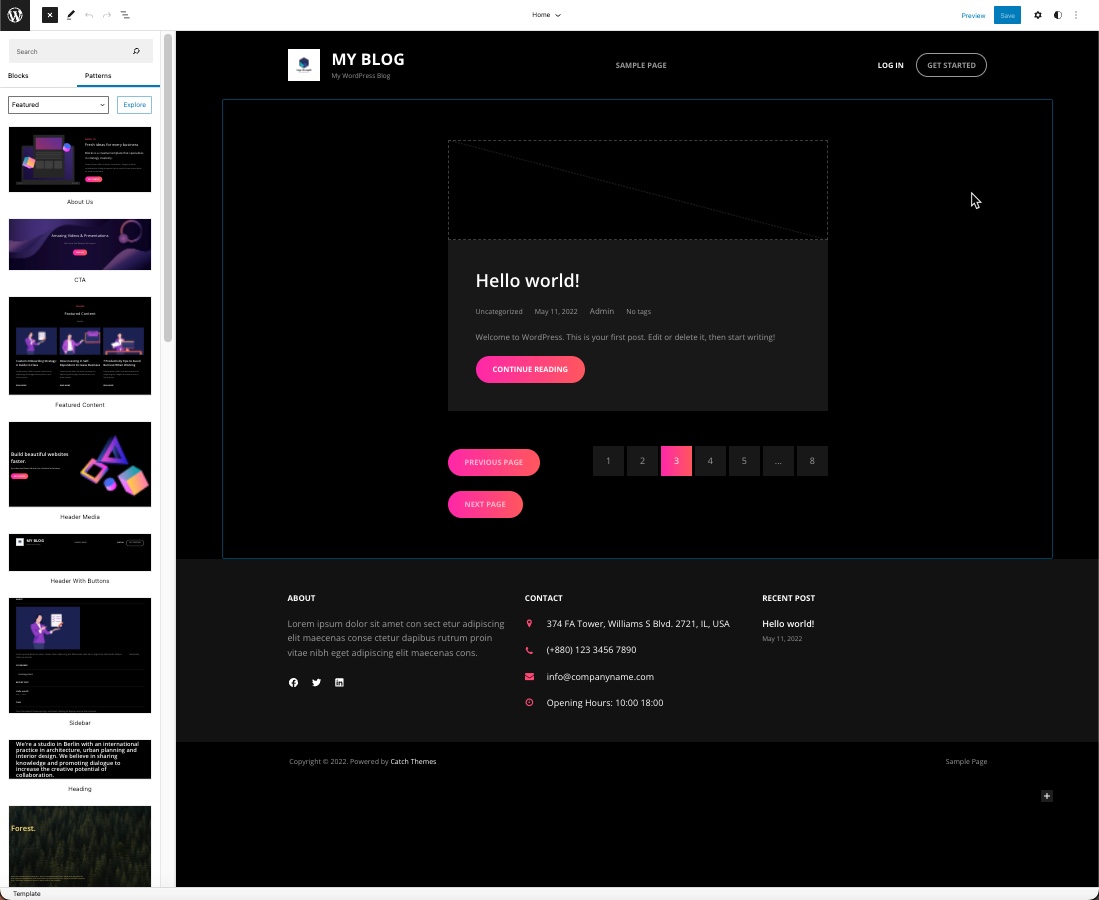Click the opening hours clock icon
The height and width of the screenshot is (900, 1099).
529,702
